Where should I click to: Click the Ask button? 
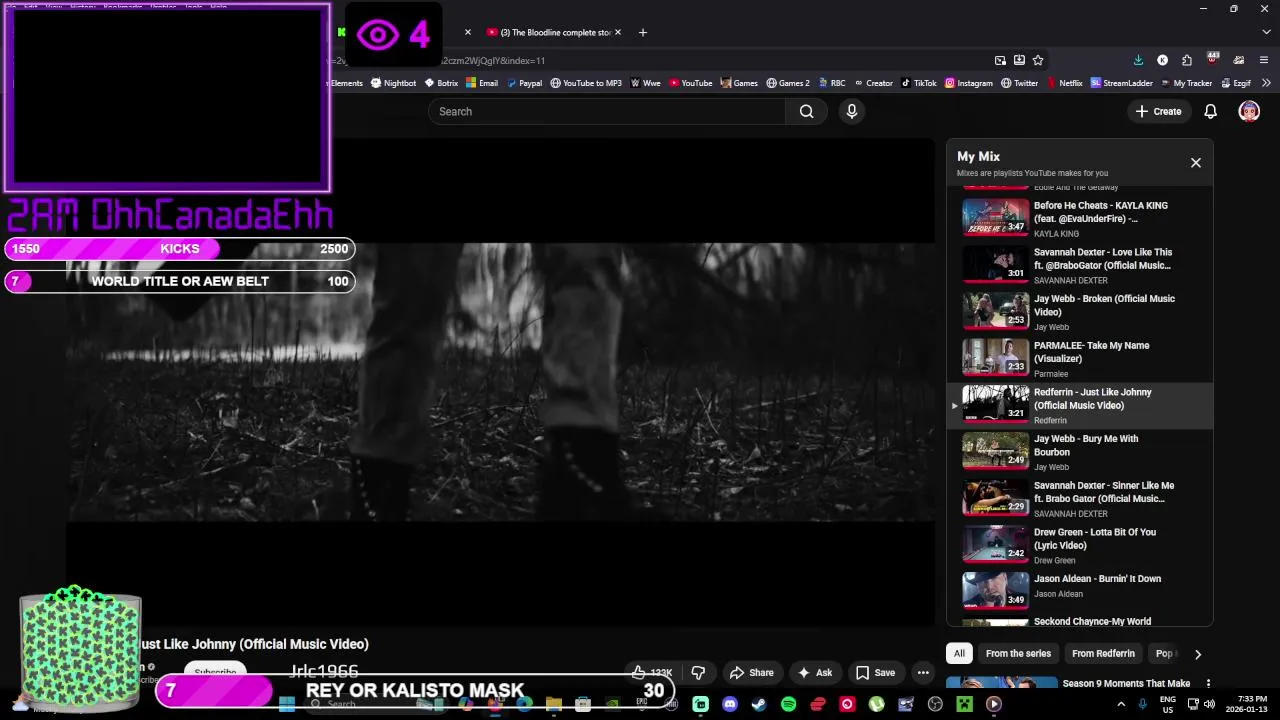[814, 672]
